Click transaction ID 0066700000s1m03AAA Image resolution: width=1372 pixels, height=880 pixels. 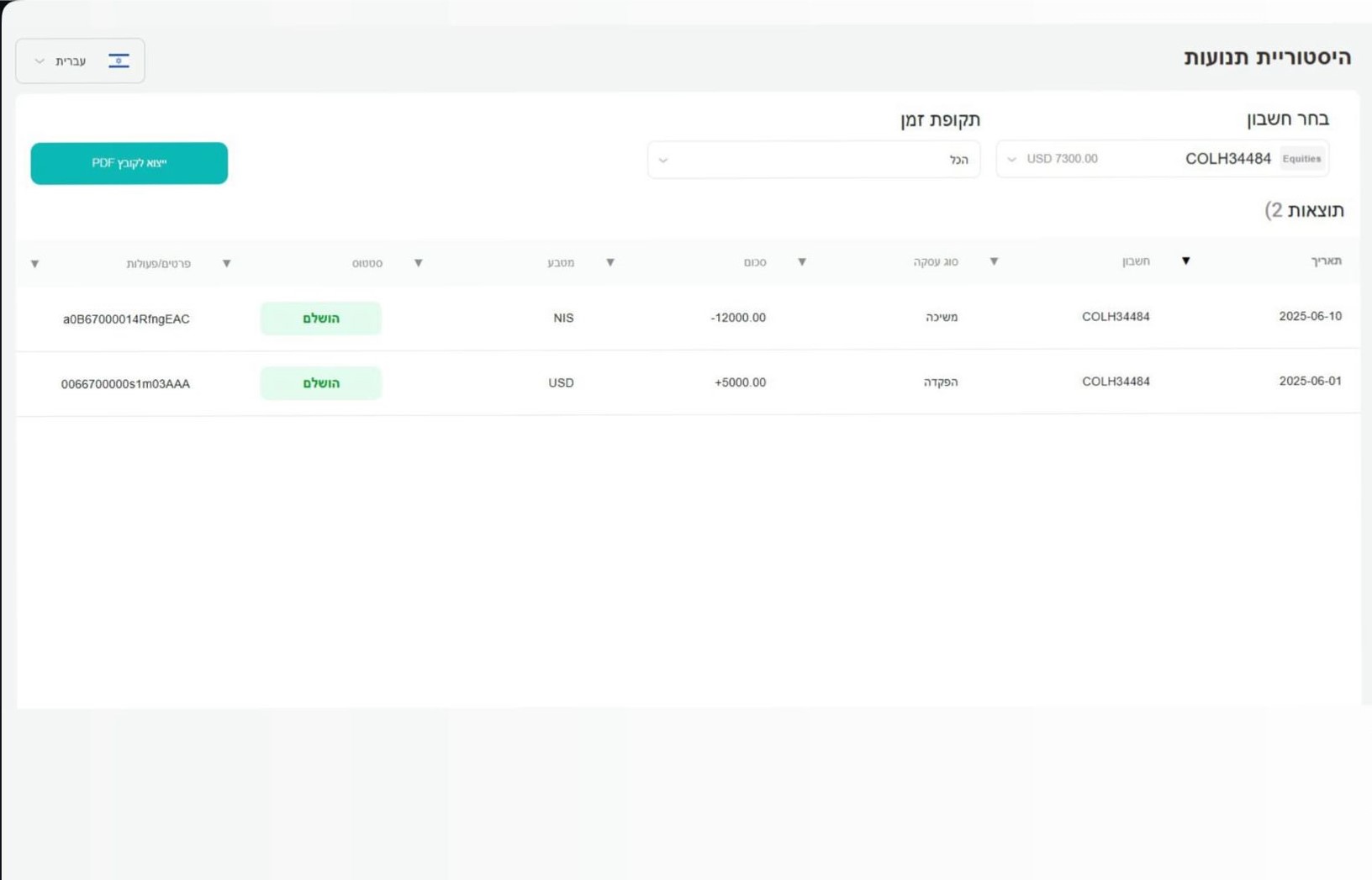coord(125,384)
